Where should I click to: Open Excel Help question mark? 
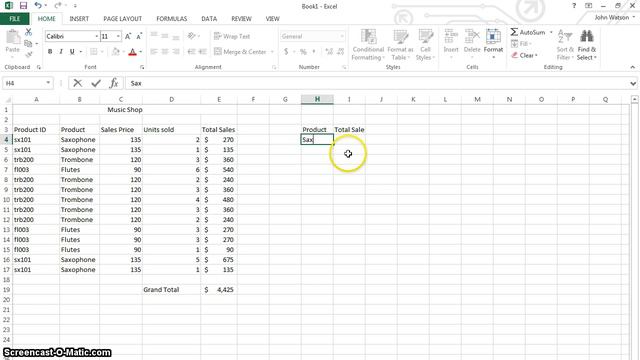574,6
